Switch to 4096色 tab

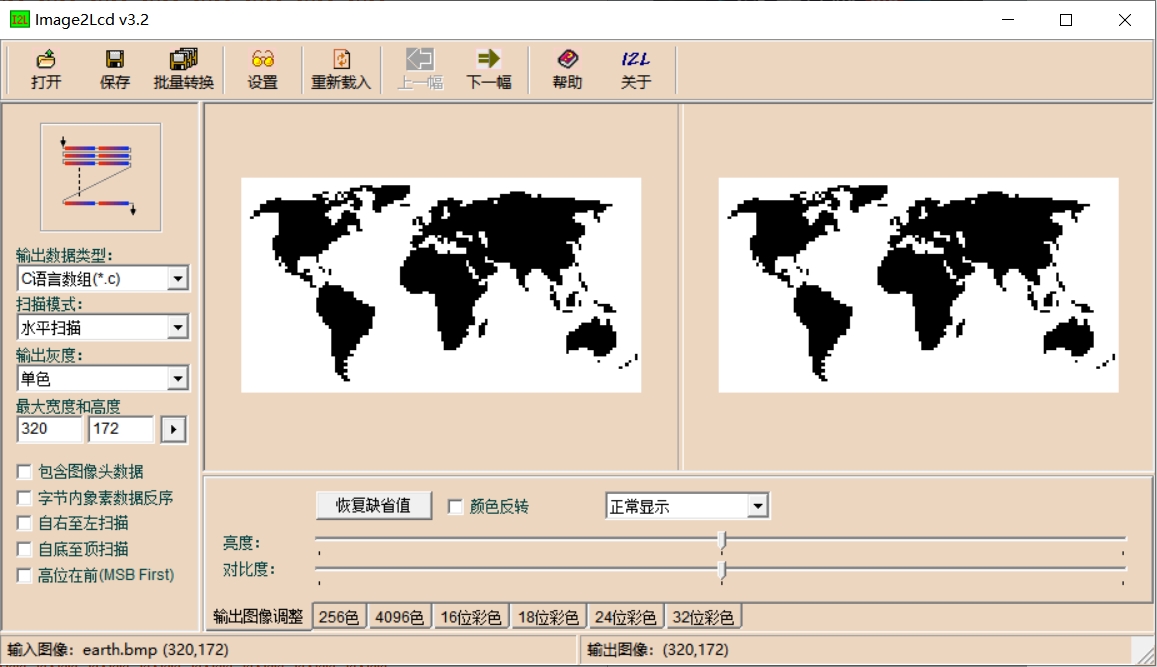click(x=399, y=617)
